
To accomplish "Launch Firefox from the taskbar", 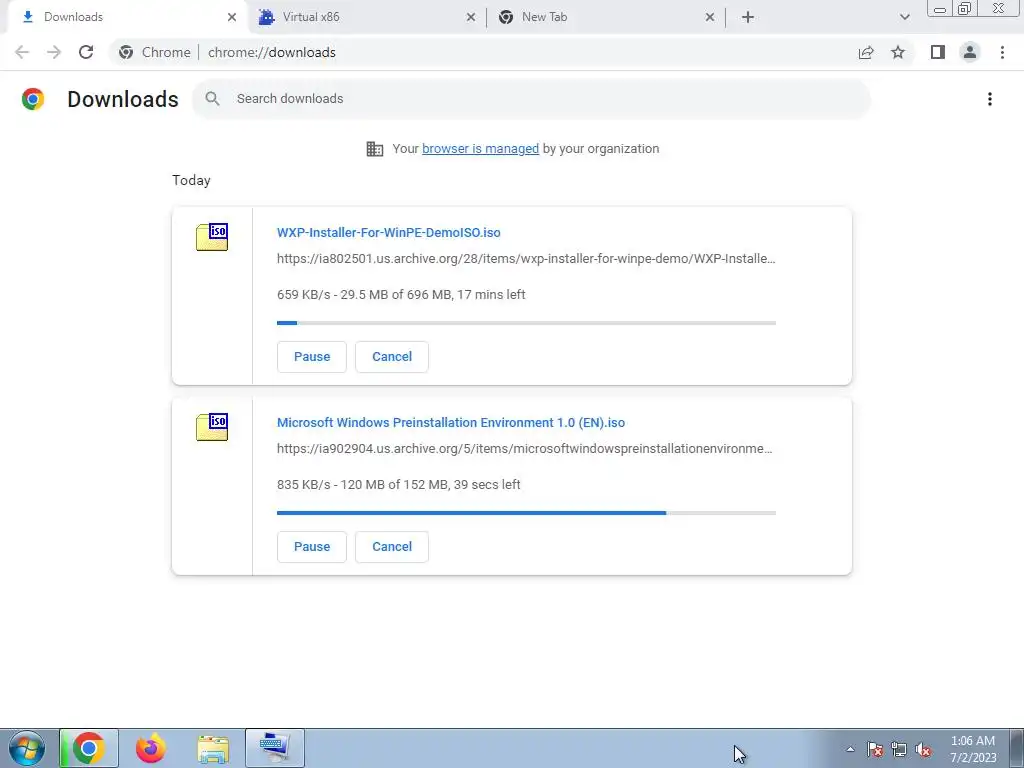I will coord(151,748).
